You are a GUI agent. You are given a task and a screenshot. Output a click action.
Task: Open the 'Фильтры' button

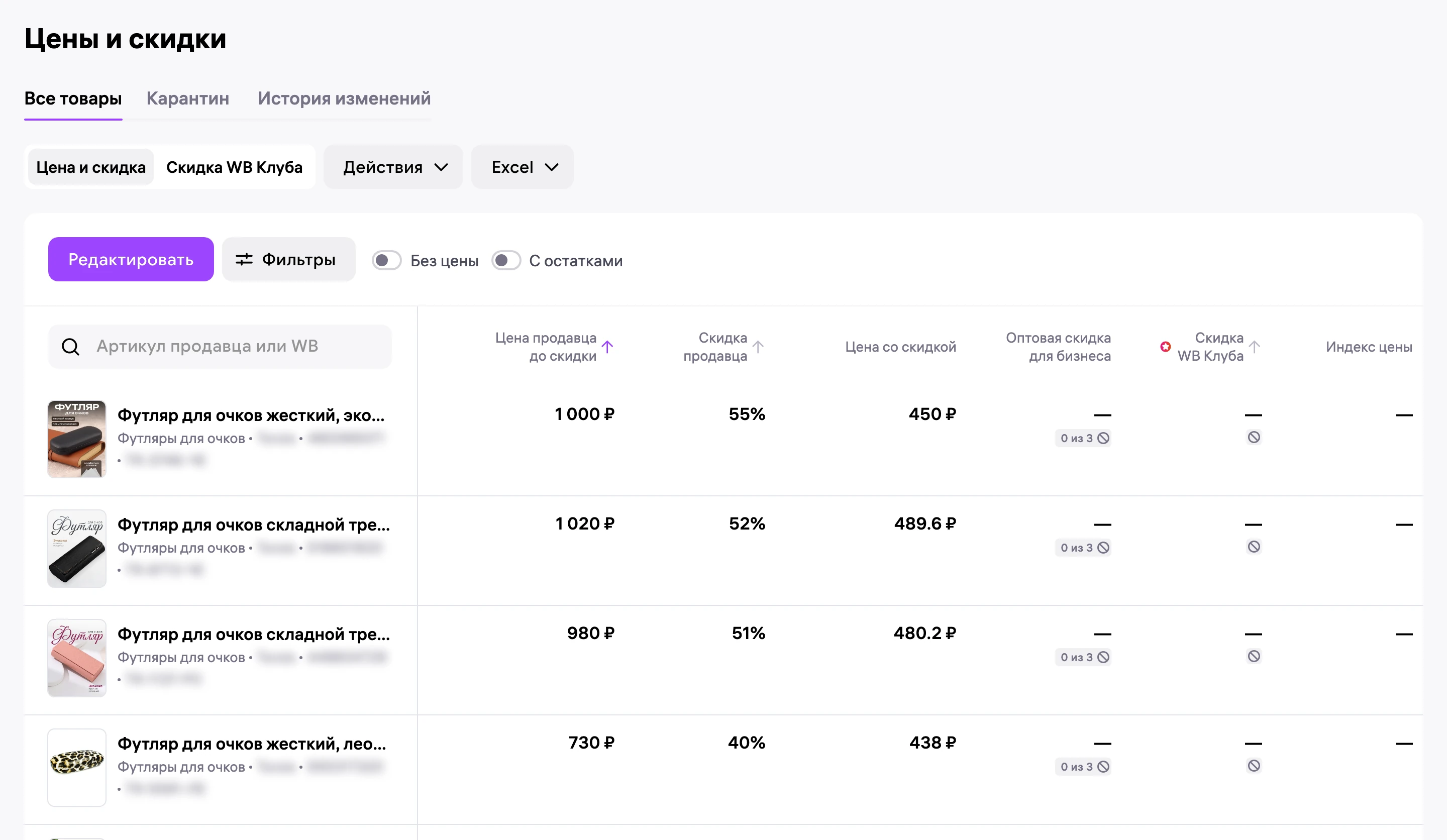289,260
